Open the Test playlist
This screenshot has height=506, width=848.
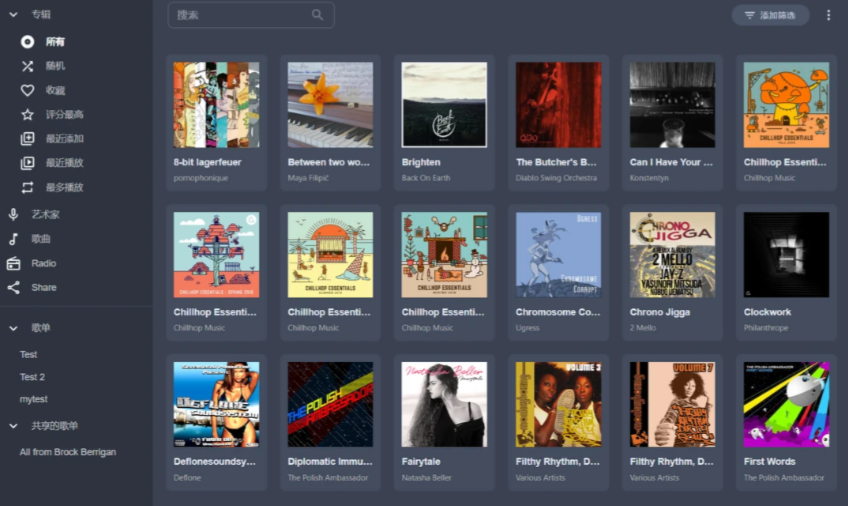tap(29, 354)
